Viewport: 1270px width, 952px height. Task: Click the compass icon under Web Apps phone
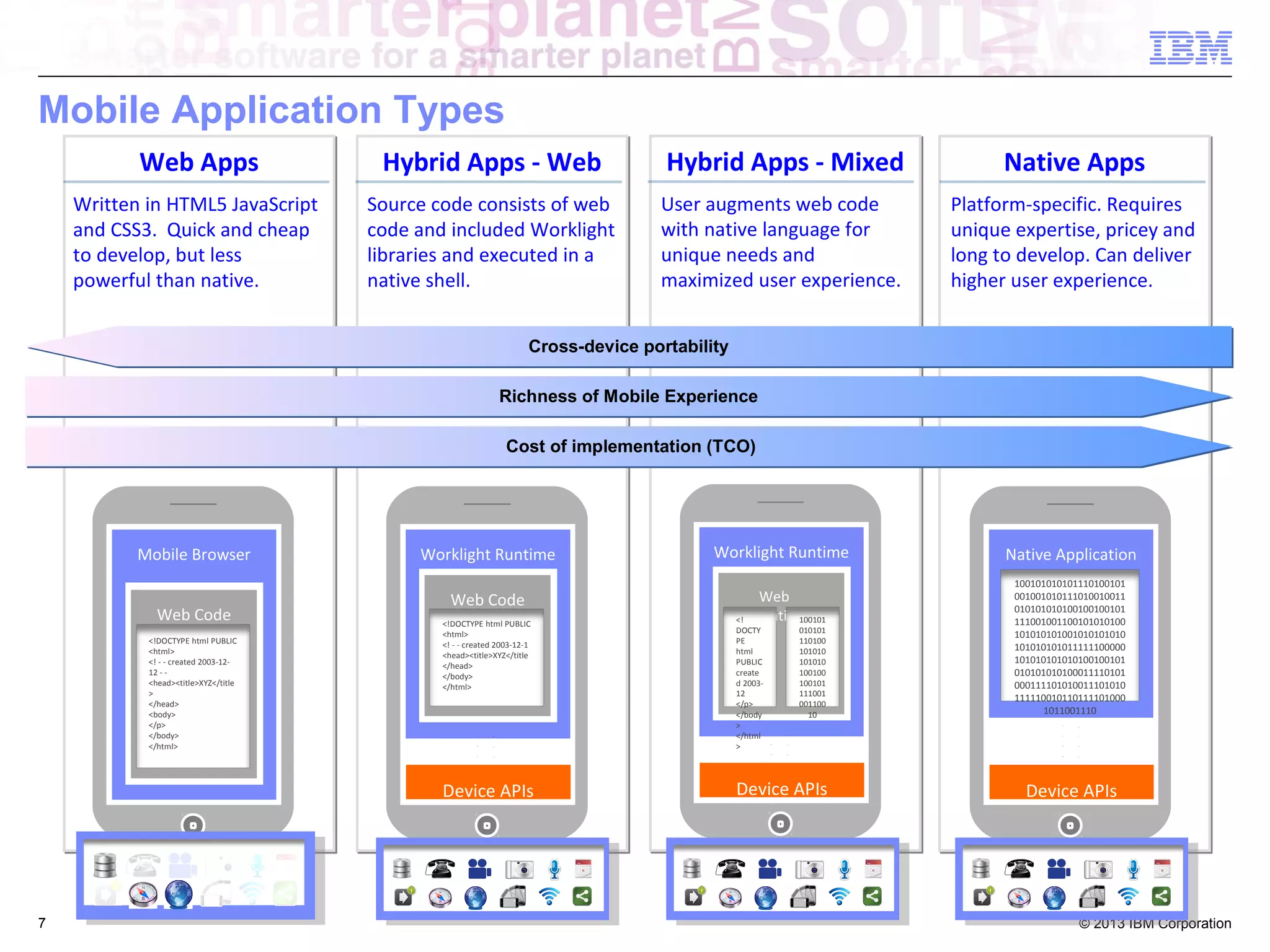143,895
